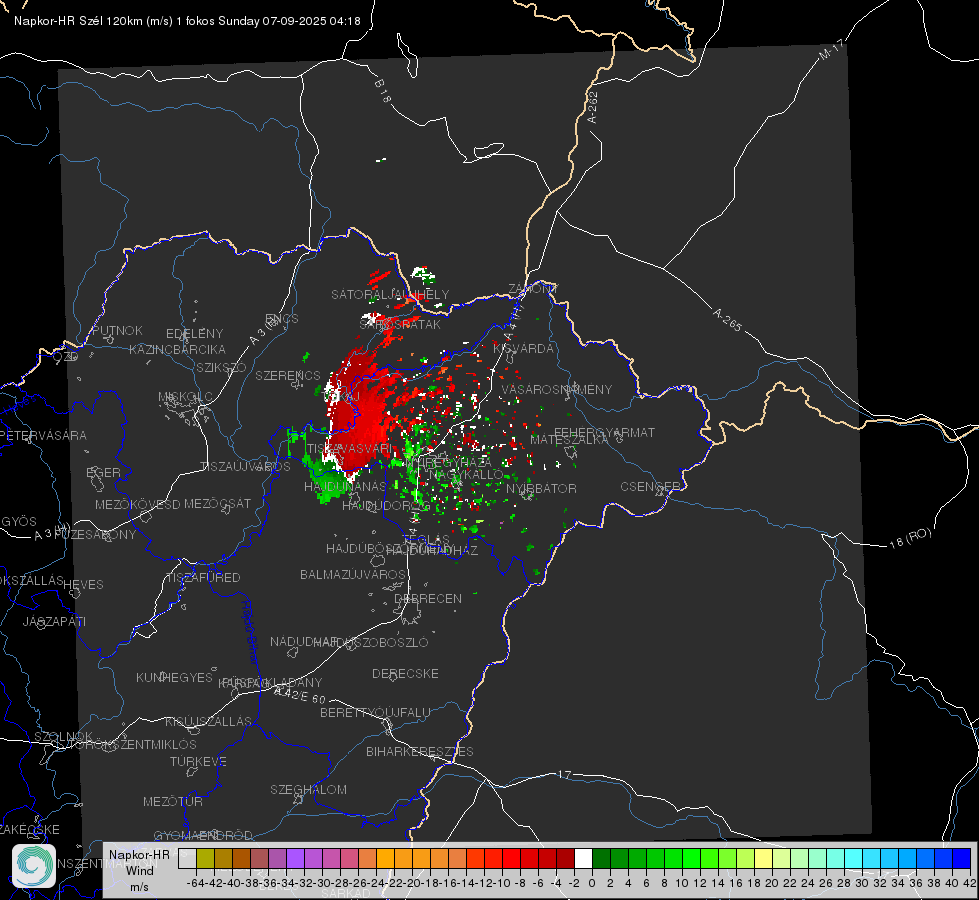Click the 0 value on the legend scale
This screenshot has width=979, height=900.
[x=592, y=883]
